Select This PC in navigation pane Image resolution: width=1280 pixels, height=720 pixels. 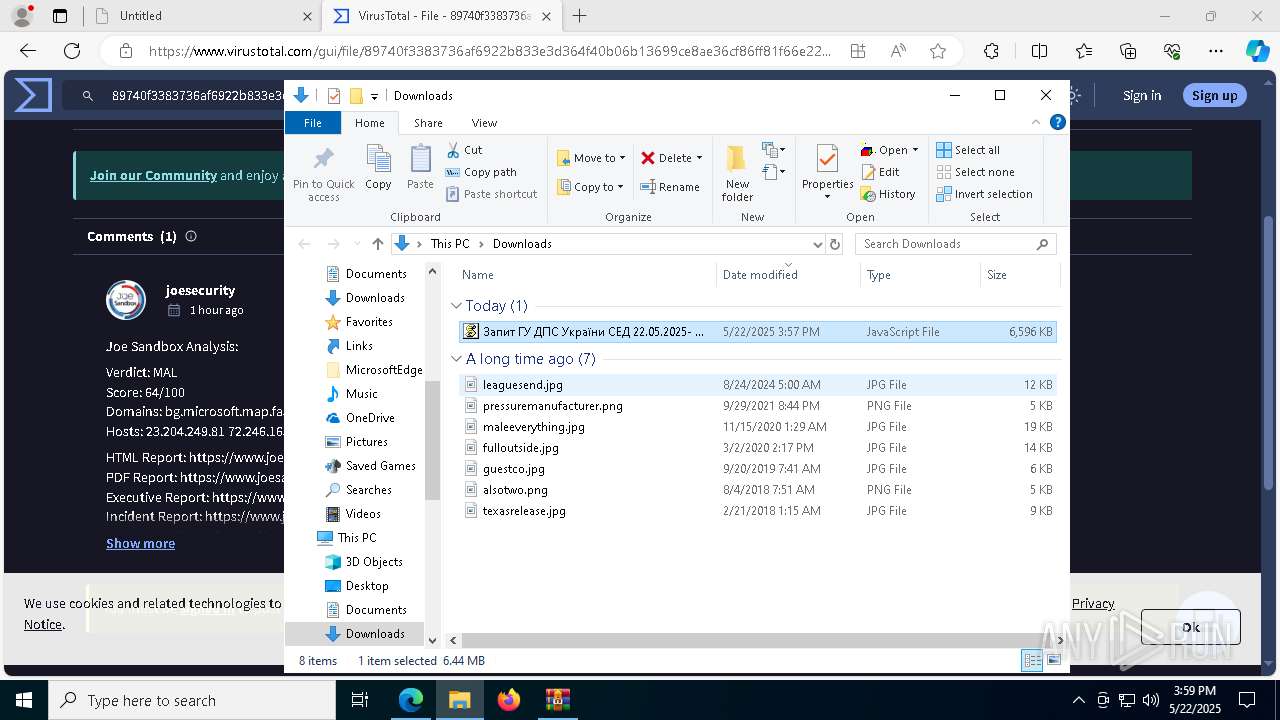(356, 538)
